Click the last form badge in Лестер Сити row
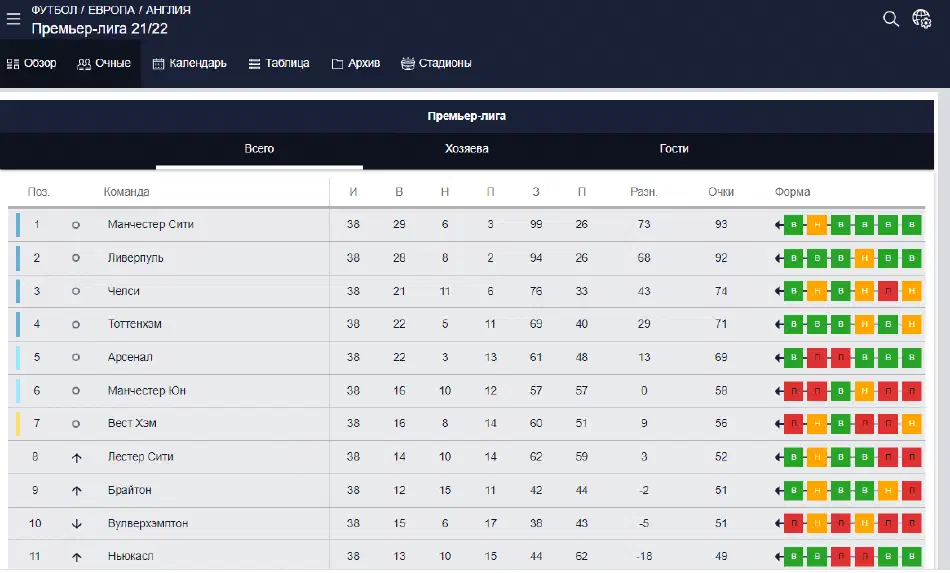950x573 pixels. tap(911, 457)
